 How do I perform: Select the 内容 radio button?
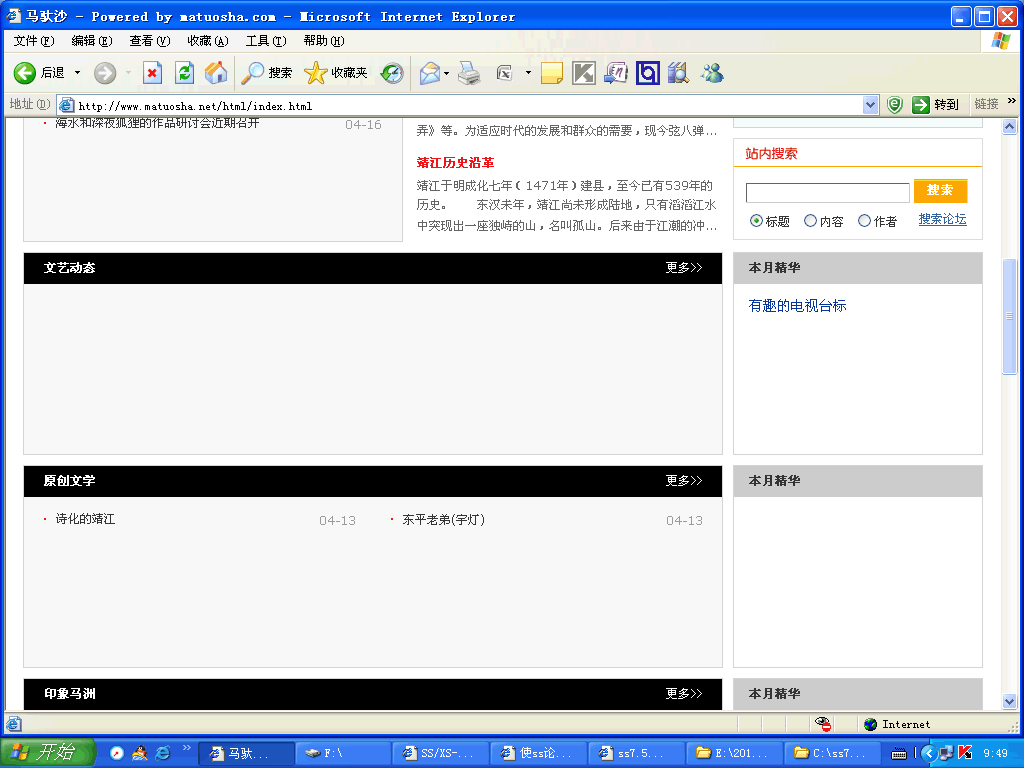pyautogui.click(x=810, y=221)
